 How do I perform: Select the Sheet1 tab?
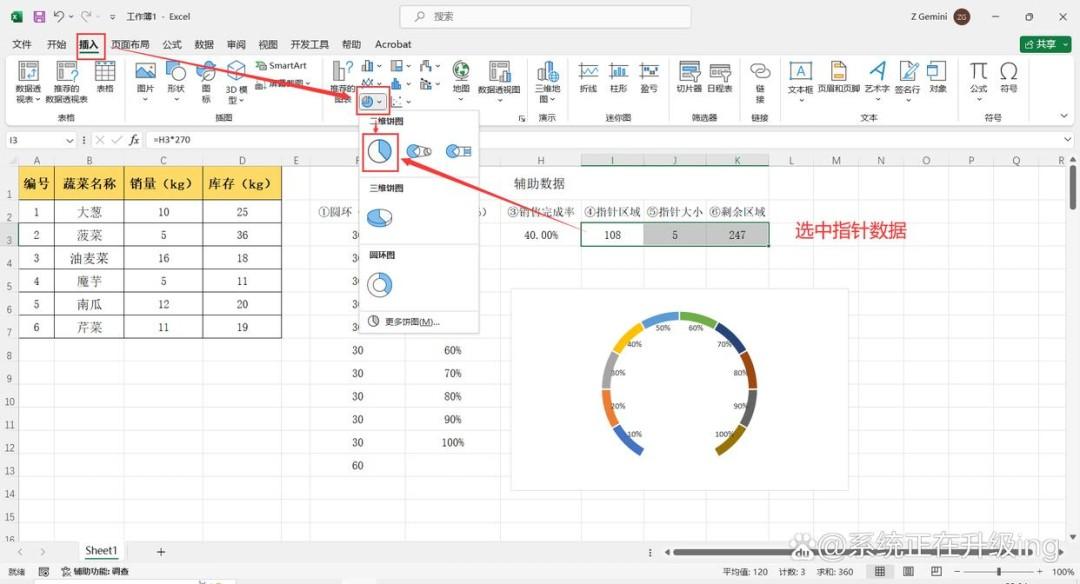(x=101, y=550)
